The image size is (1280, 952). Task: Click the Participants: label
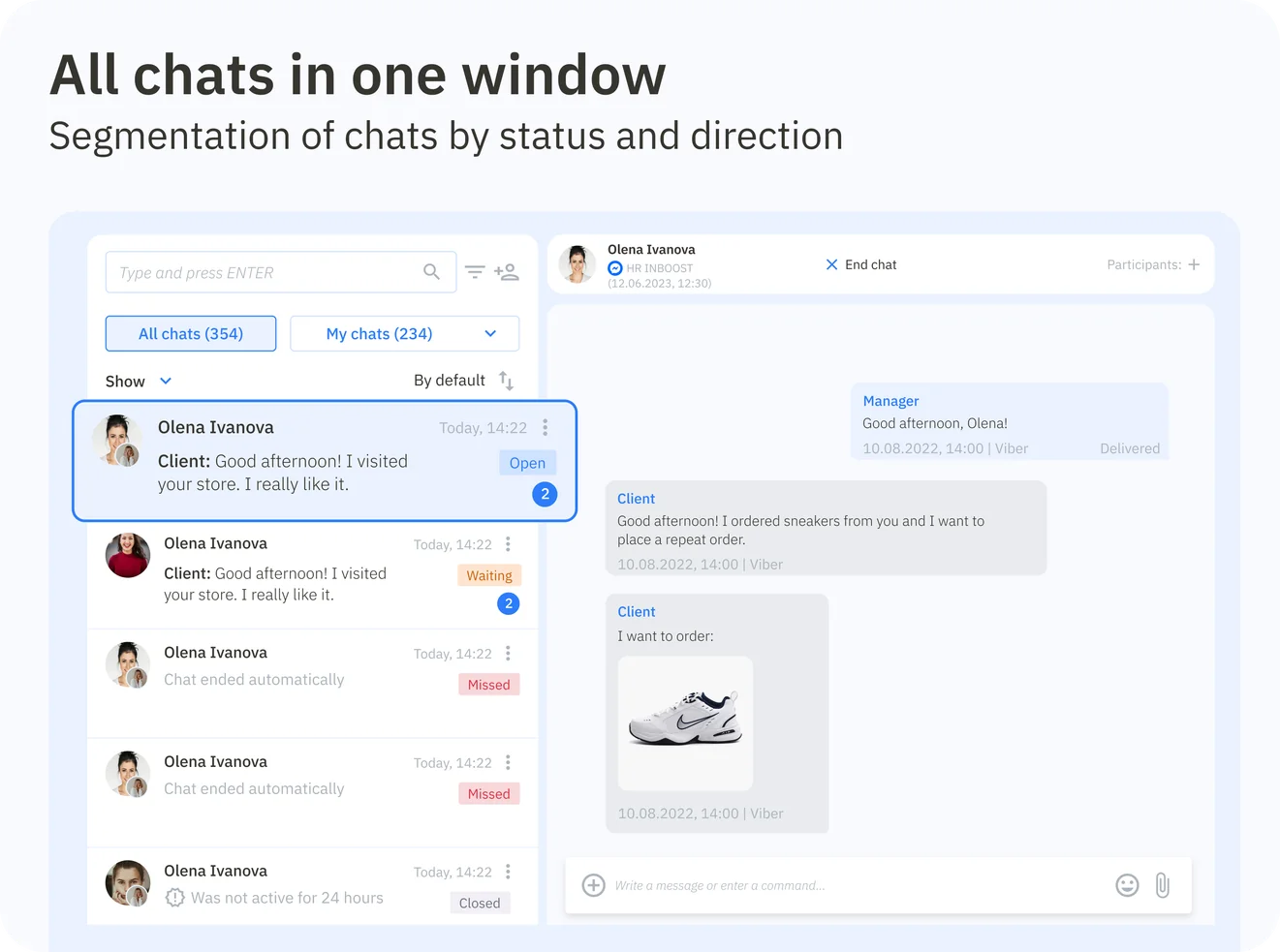pos(1144,264)
